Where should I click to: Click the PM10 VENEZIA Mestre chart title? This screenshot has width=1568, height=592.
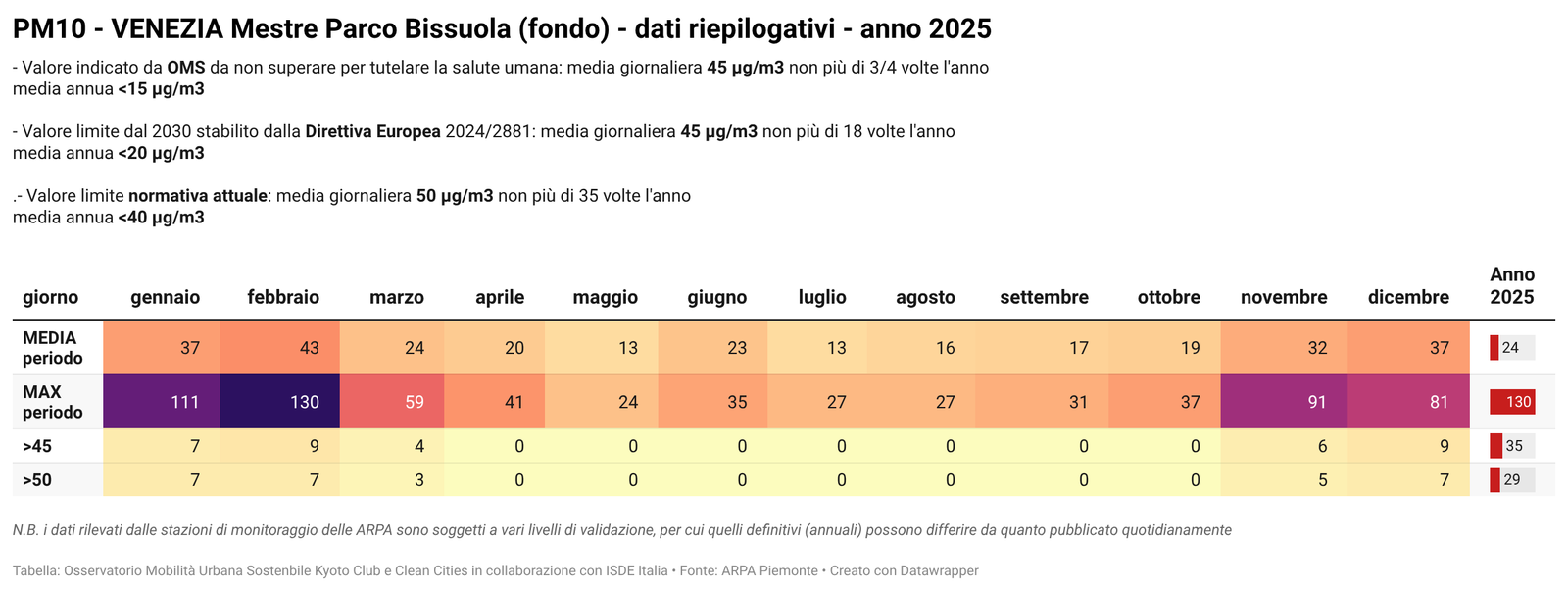click(502, 29)
